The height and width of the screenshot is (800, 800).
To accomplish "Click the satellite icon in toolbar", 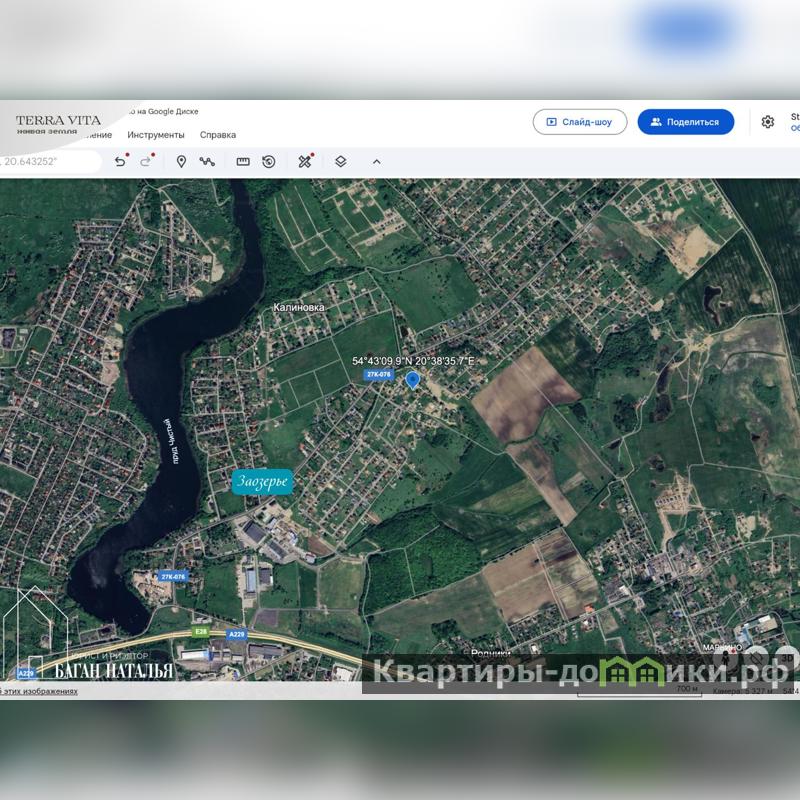I will [x=305, y=161].
